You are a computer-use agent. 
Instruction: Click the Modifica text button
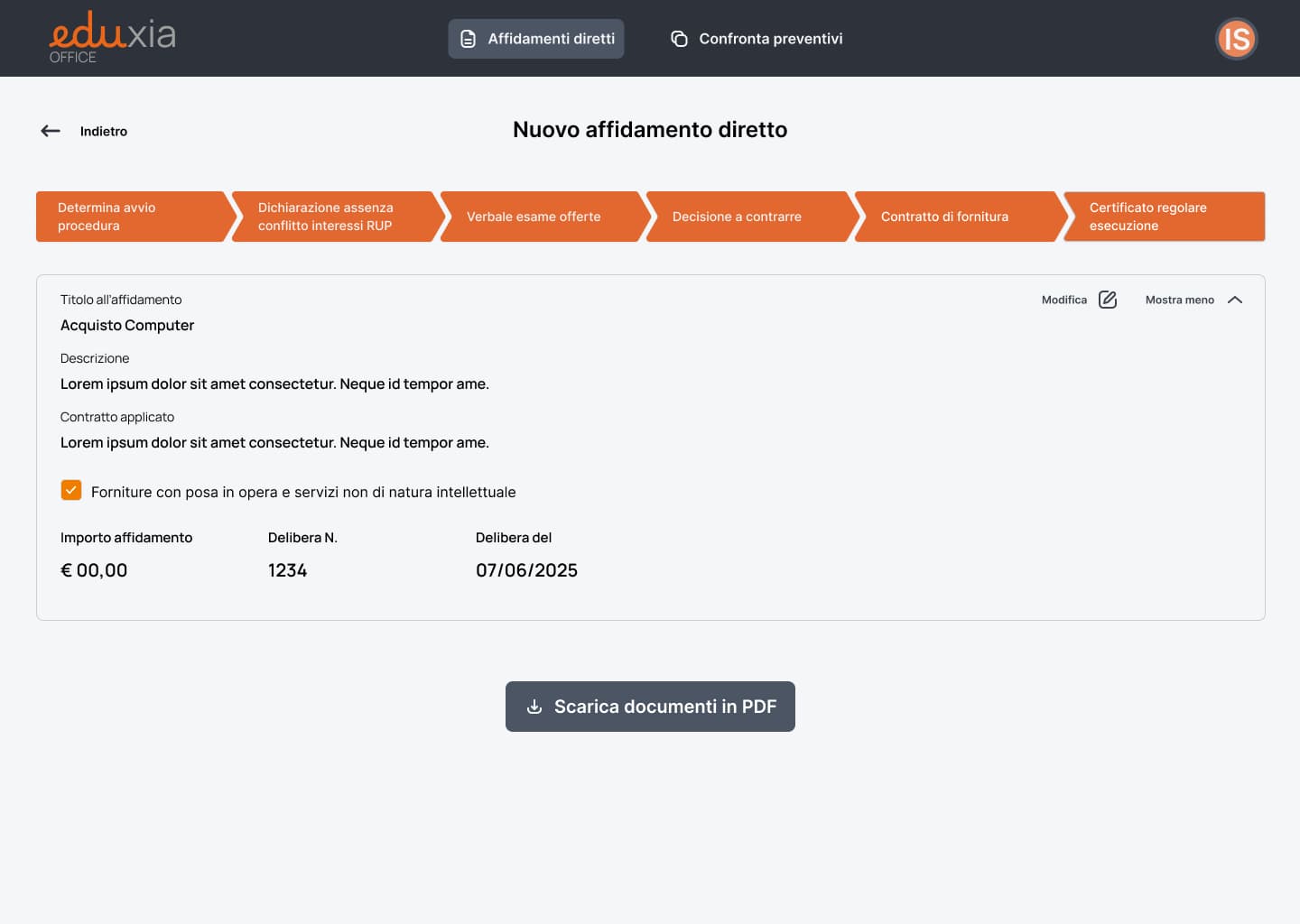(x=1063, y=300)
